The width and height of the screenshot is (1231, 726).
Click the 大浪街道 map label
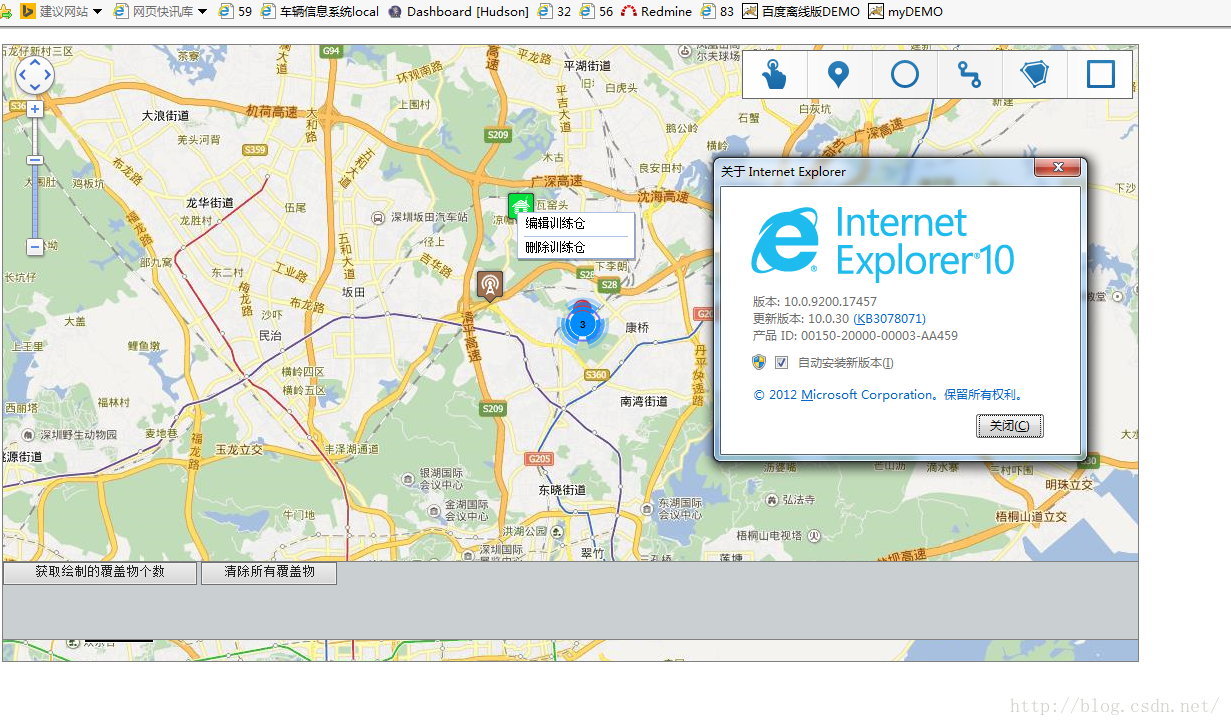click(166, 116)
